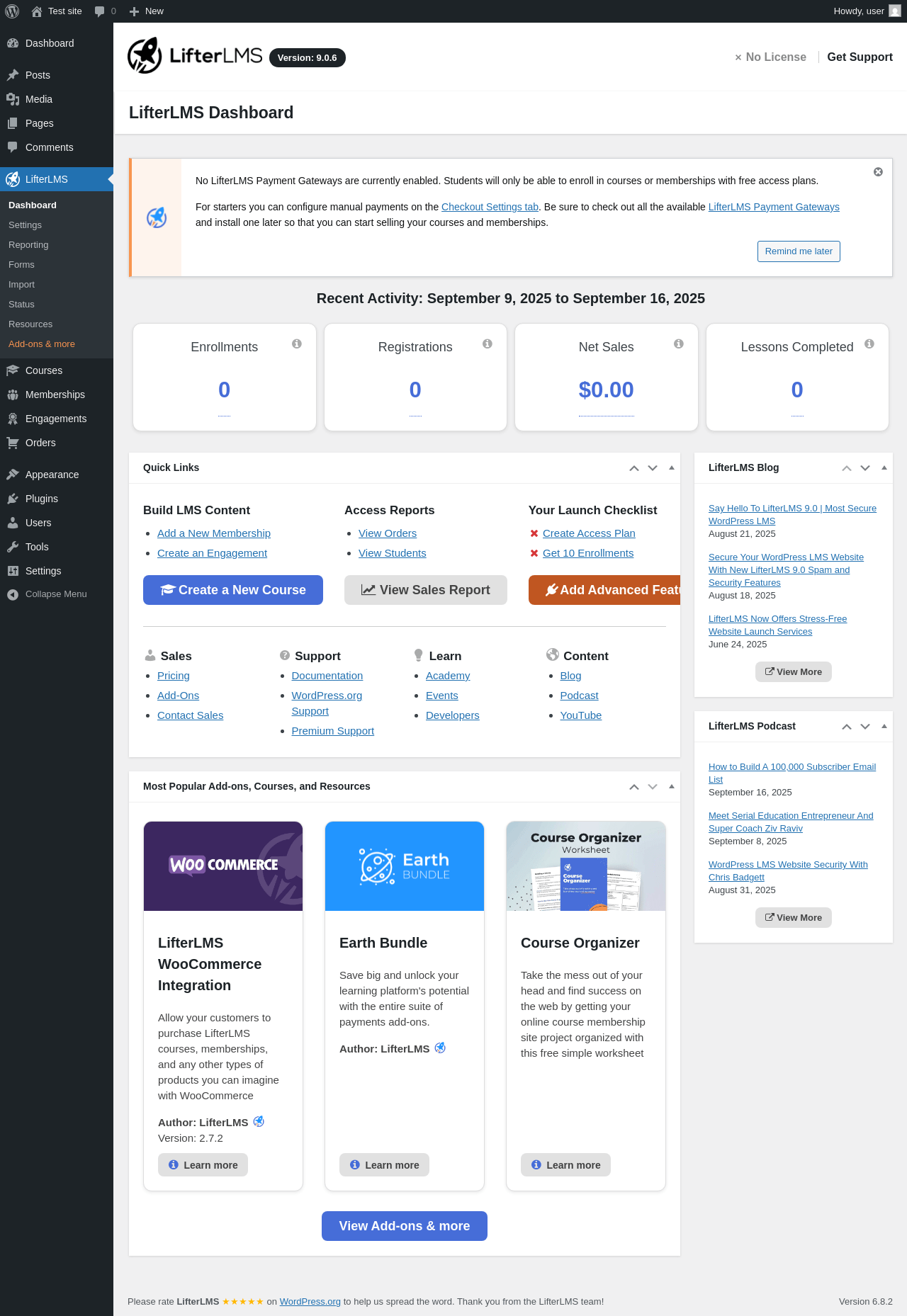Open the Checkout Settings tab link
The height and width of the screenshot is (1316, 907).
(x=490, y=207)
